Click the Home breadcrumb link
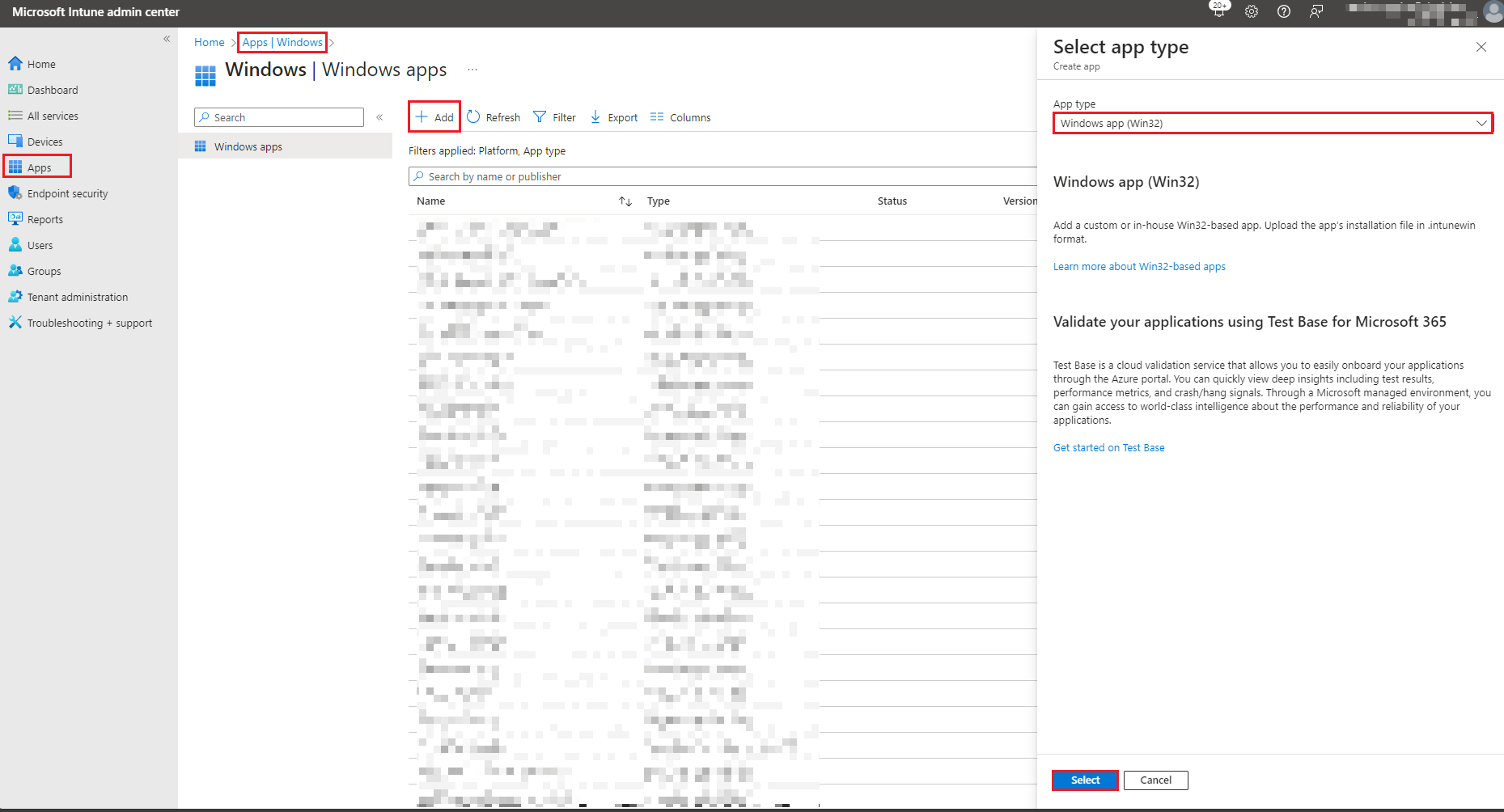This screenshot has width=1504, height=812. tap(209, 42)
